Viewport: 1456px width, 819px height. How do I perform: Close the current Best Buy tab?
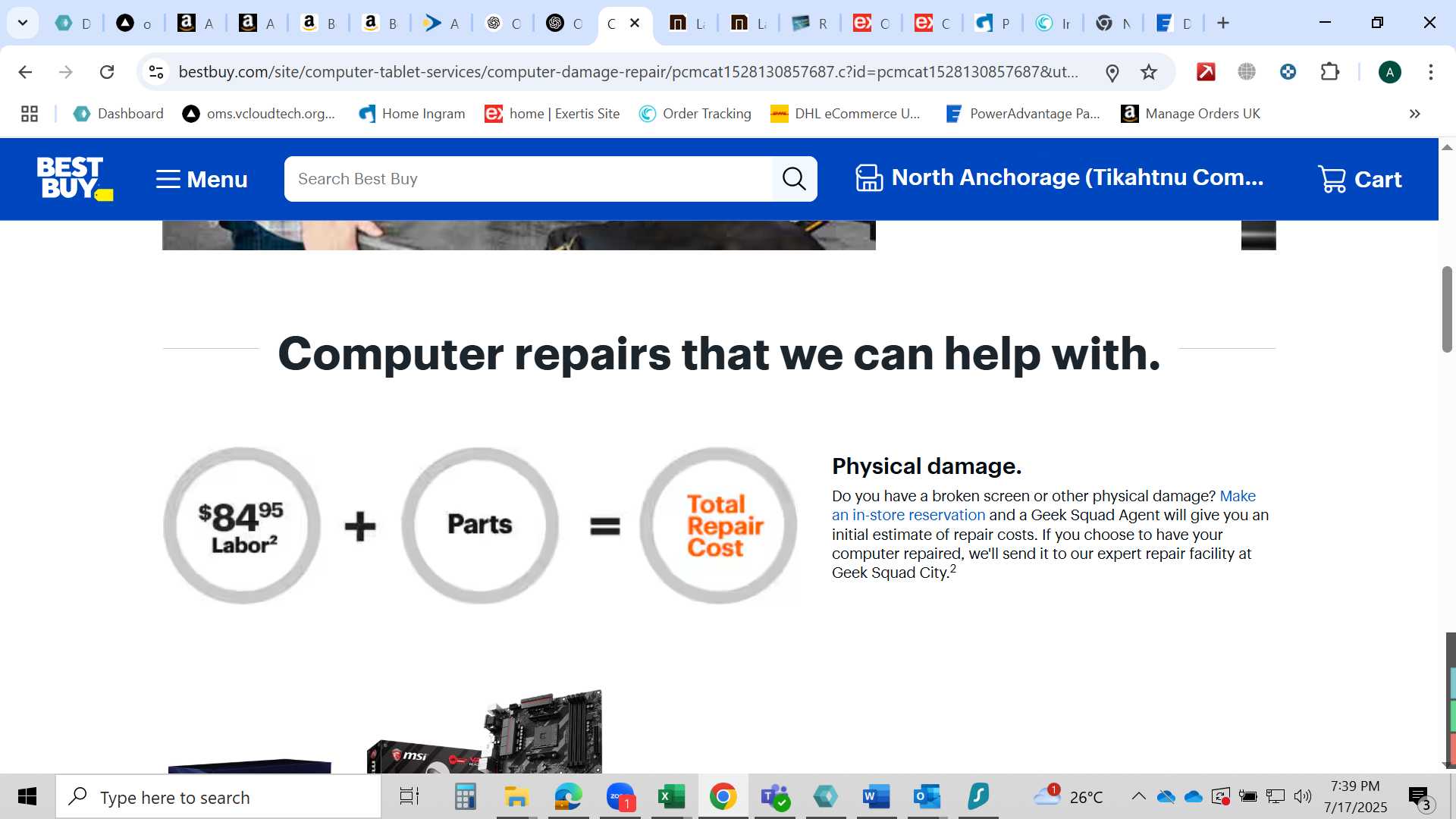point(635,23)
